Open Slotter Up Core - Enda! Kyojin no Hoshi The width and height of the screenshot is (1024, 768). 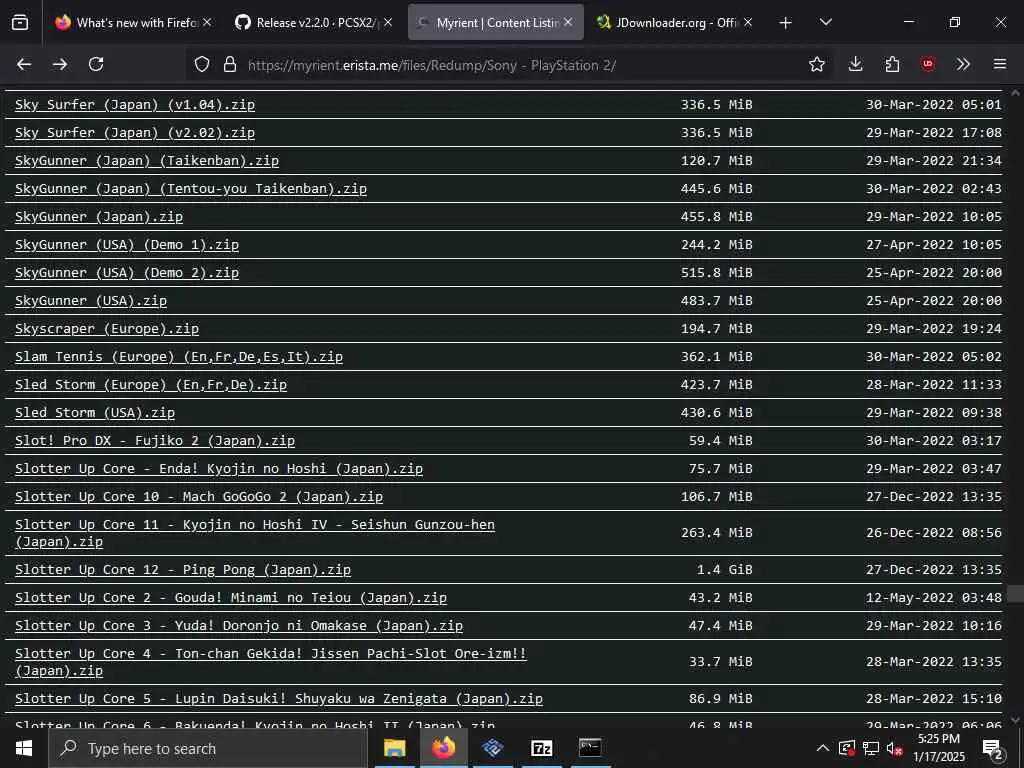click(219, 470)
